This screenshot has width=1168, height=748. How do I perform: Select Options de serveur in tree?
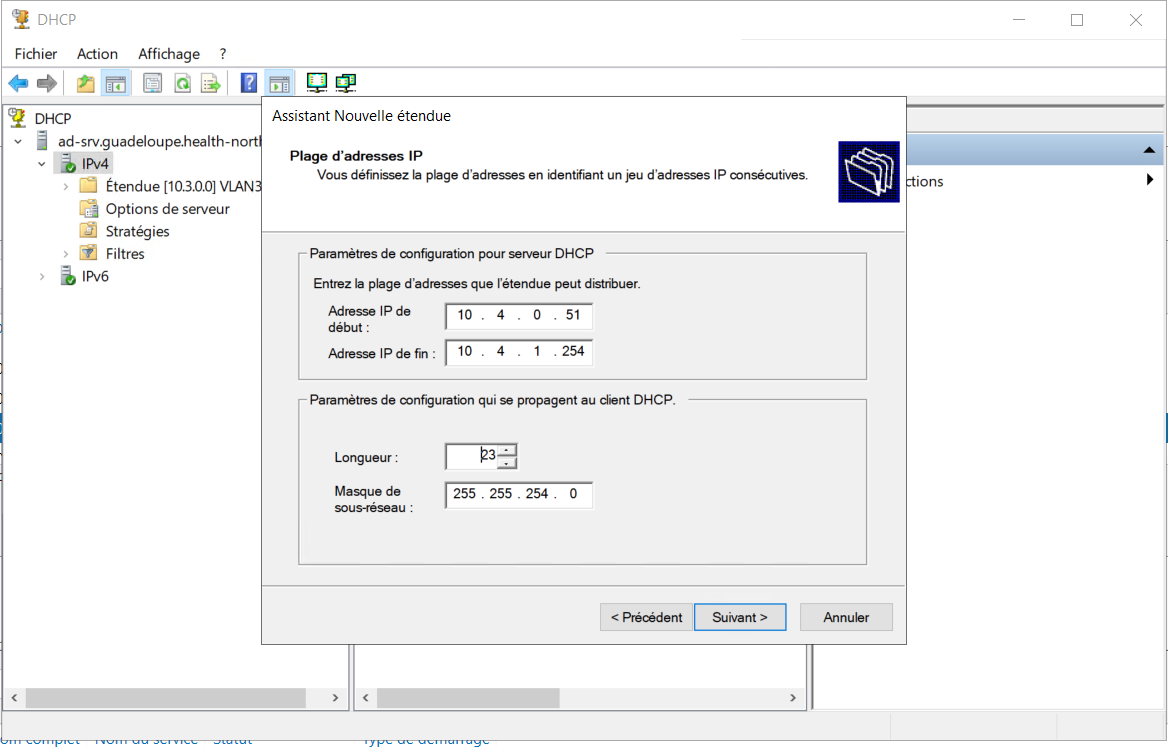(x=167, y=209)
